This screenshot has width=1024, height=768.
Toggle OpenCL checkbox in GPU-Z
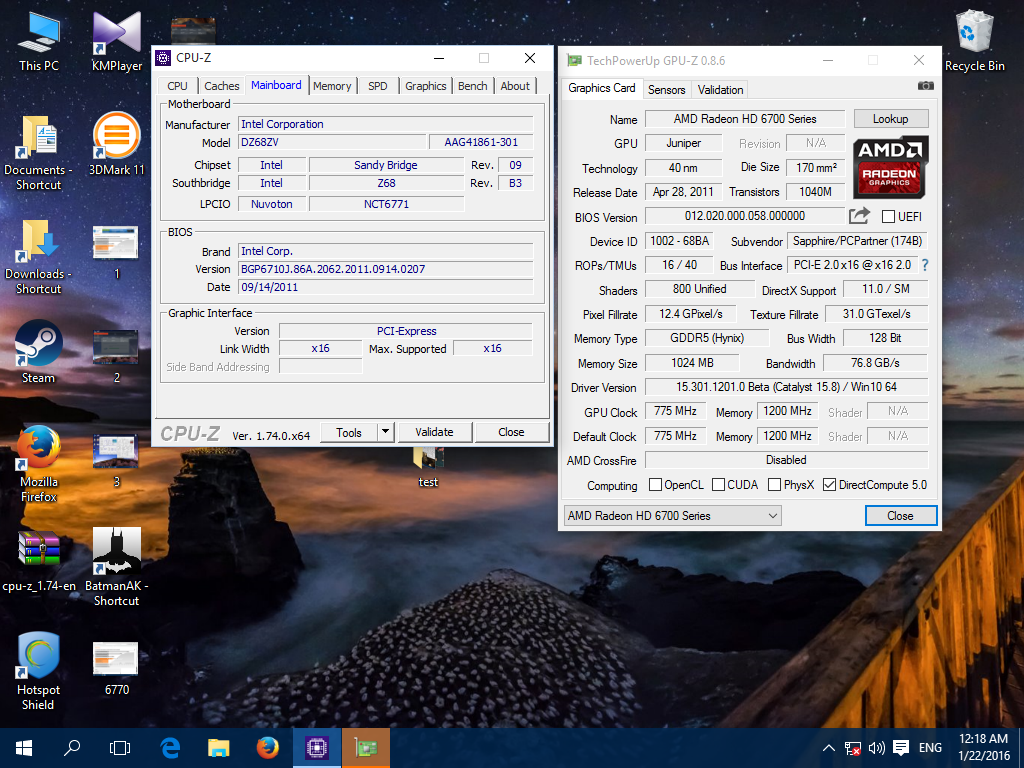tap(655, 485)
